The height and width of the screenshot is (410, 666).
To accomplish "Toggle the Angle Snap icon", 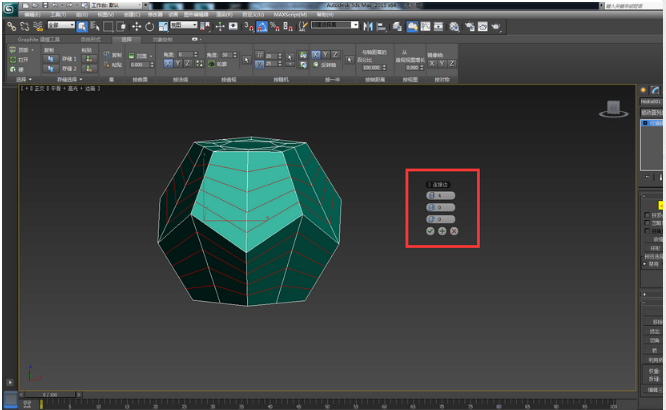I will 262,27.
